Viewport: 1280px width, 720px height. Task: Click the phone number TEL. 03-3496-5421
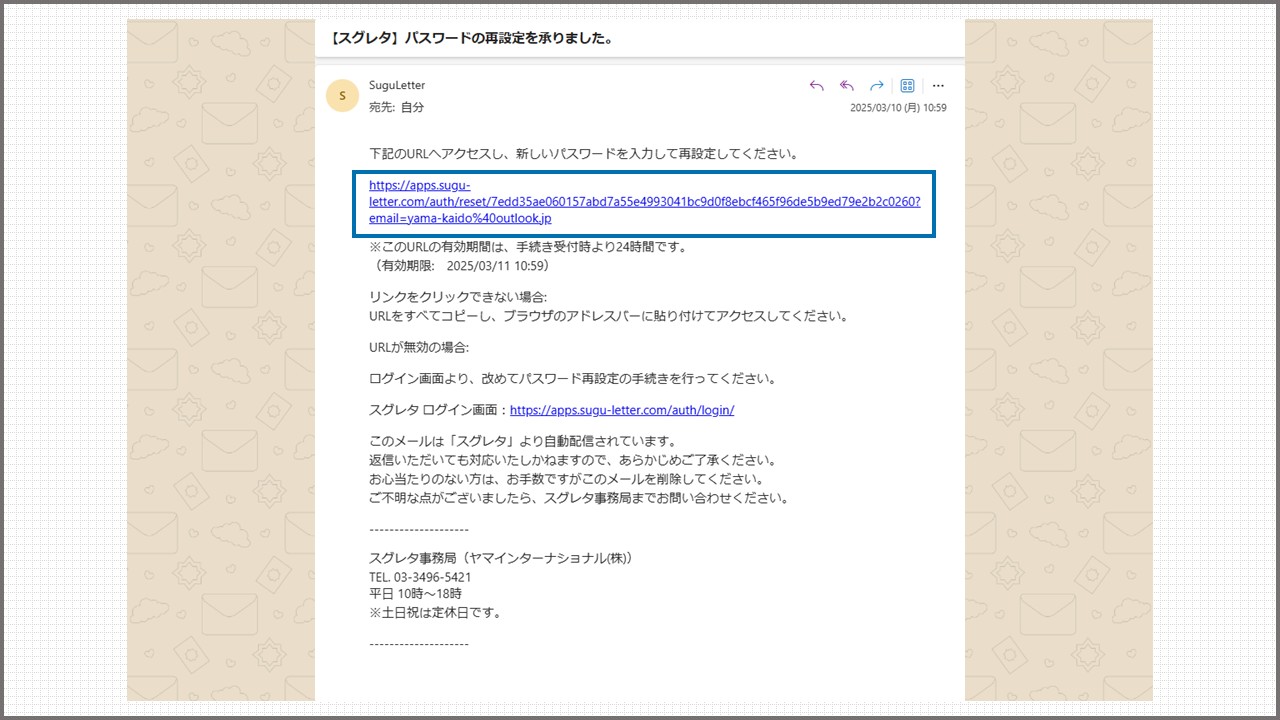coord(420,577)
